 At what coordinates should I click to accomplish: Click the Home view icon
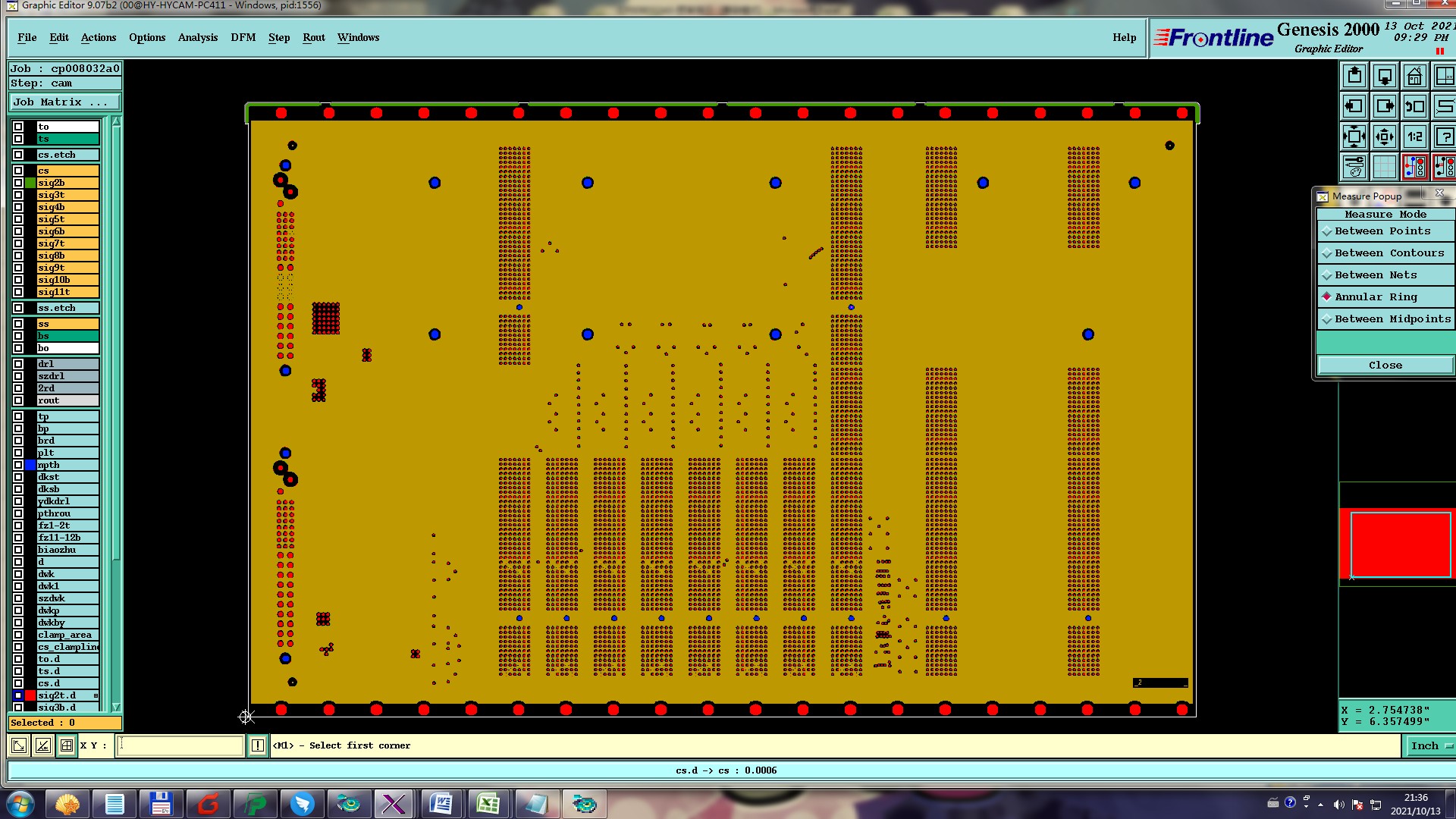coord(1414,77)
